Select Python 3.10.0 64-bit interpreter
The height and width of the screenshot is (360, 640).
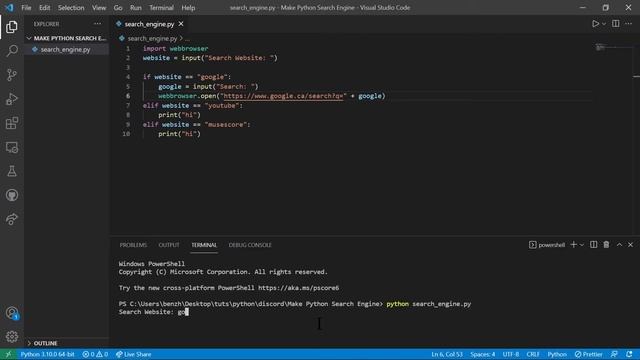click(x=47, y=354)
